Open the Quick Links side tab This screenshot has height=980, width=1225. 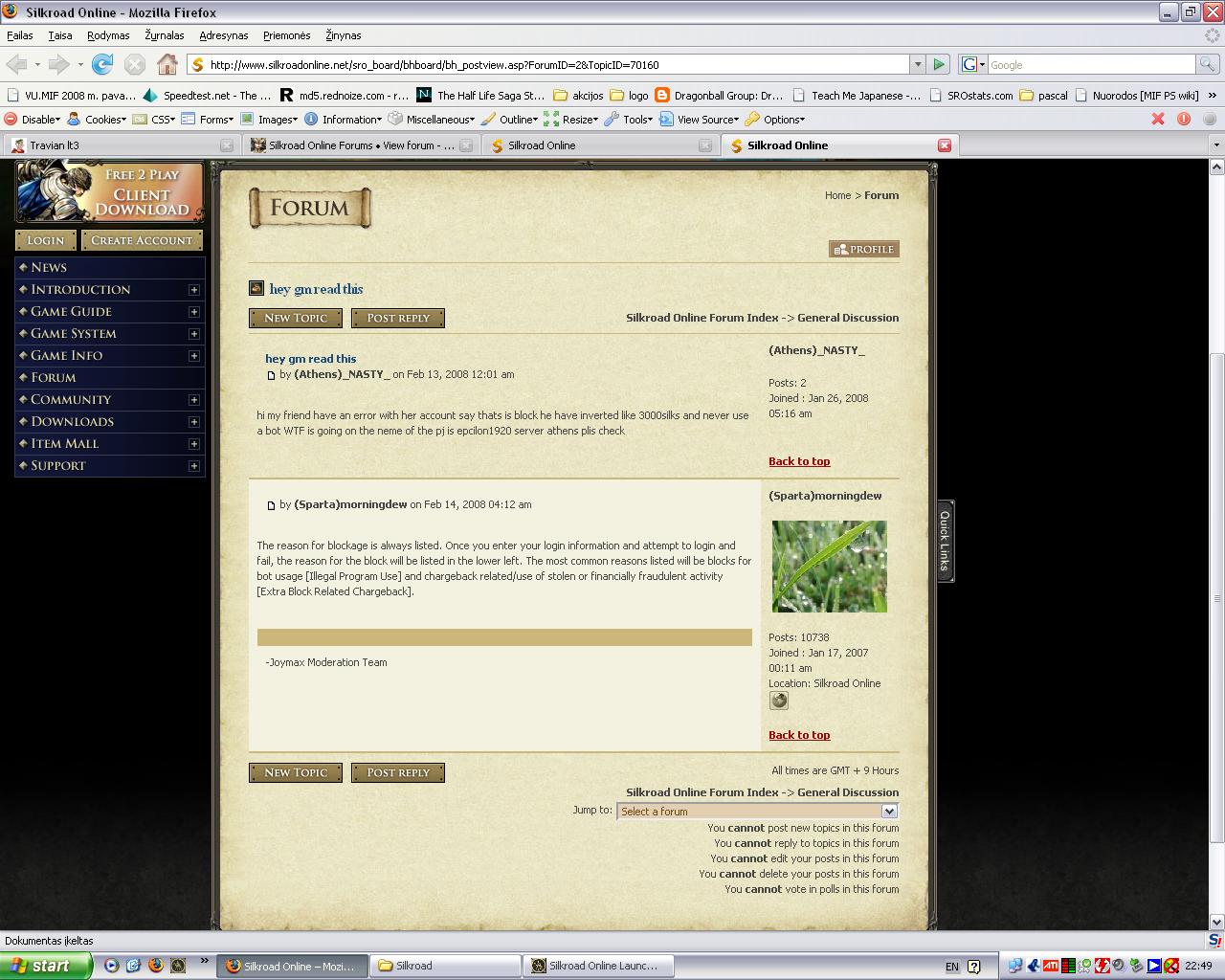[945, 541]
